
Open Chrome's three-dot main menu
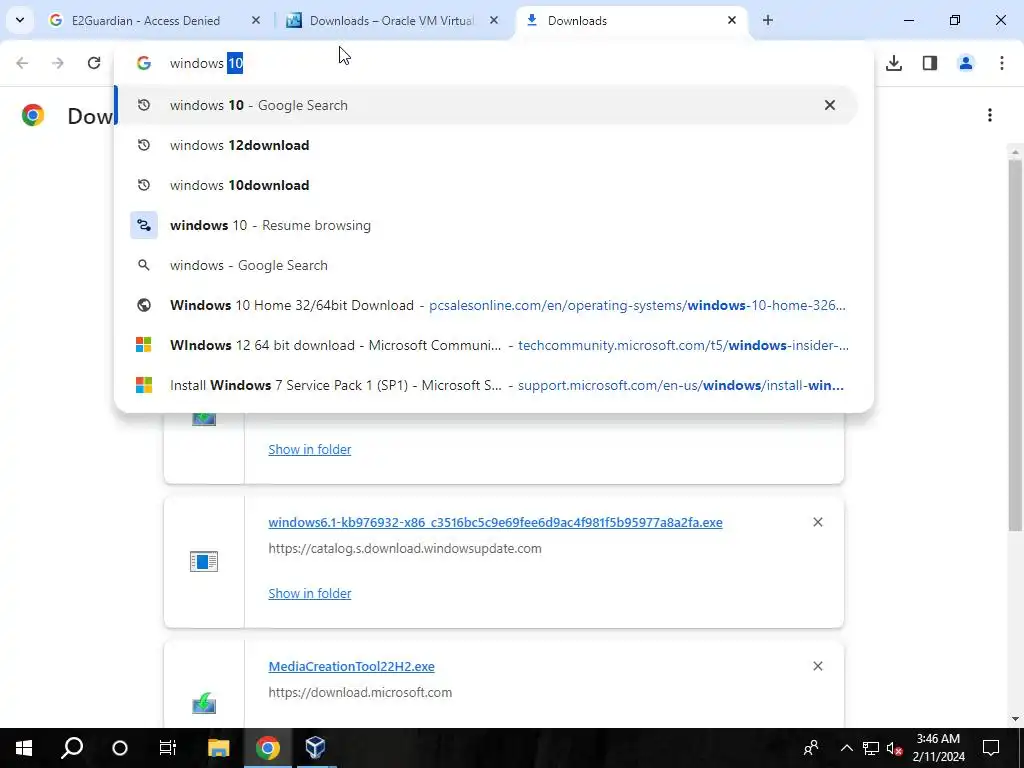(1002, 63)
